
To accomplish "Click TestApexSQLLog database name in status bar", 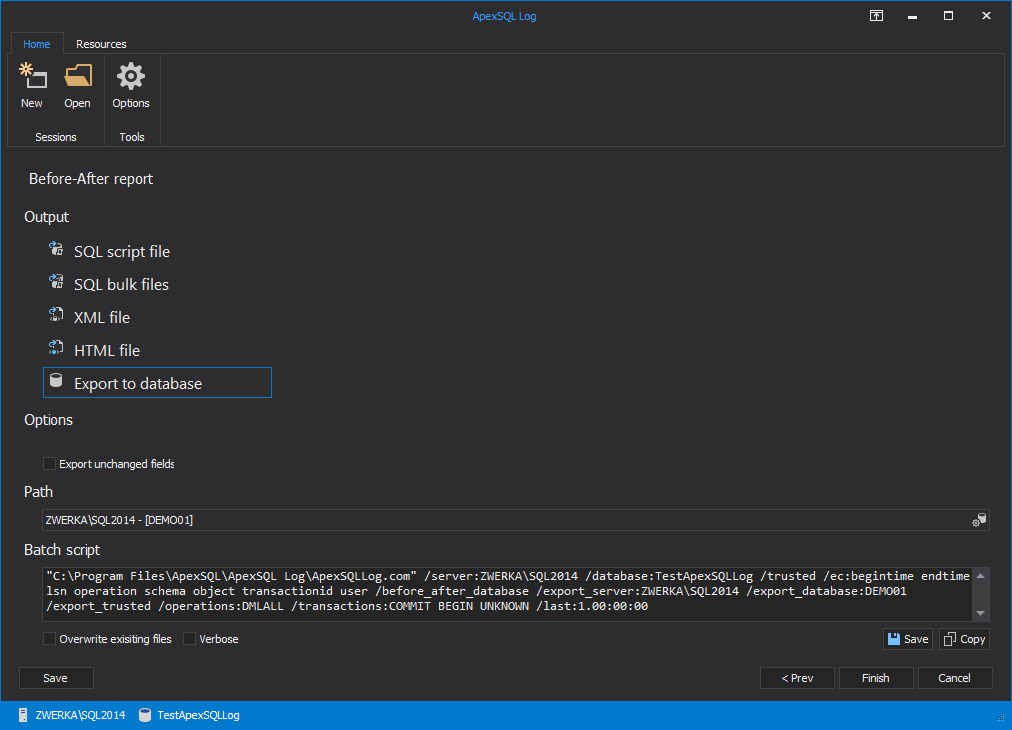I will coord(198,715).
